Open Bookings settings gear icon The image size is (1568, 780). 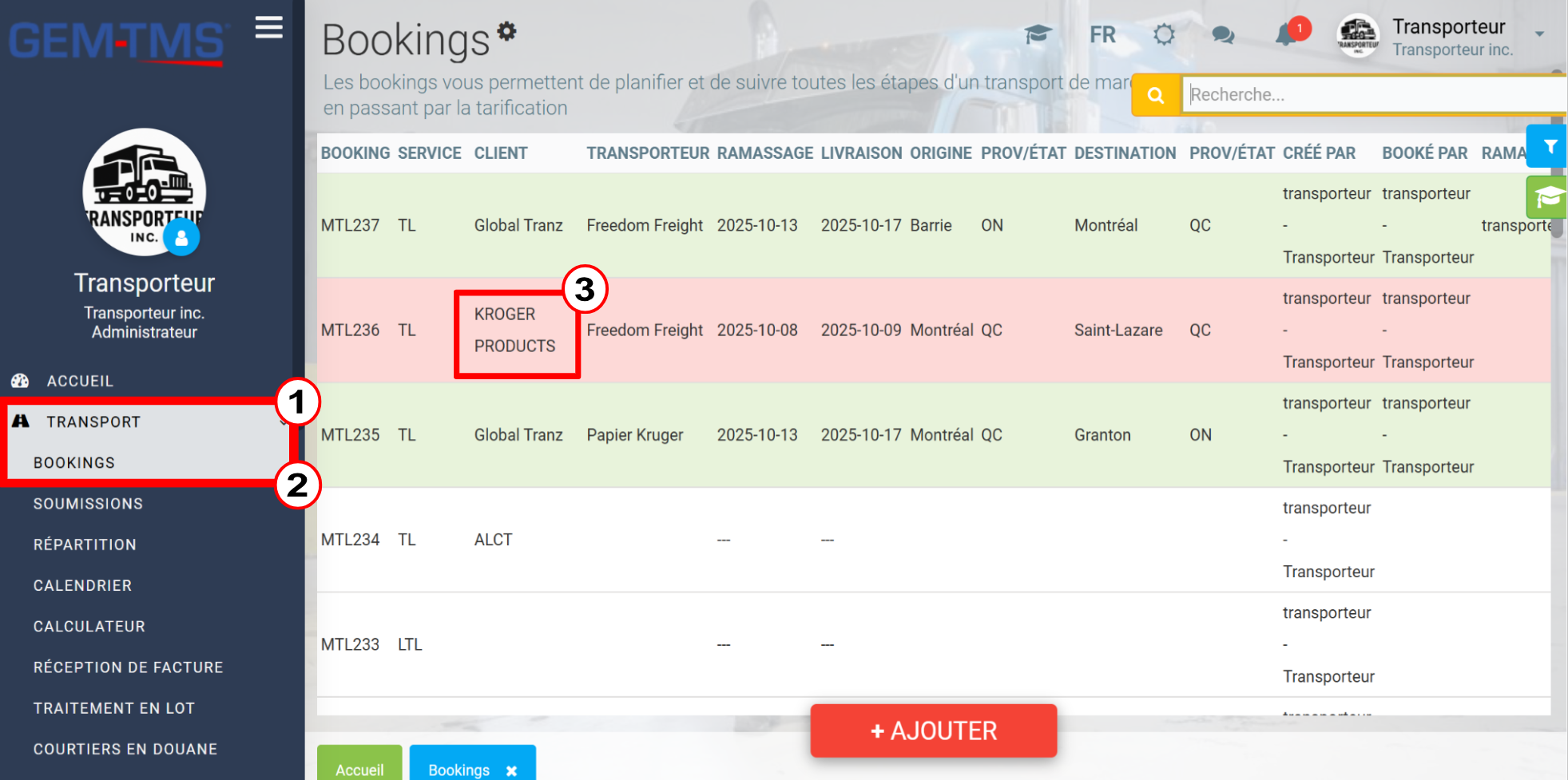506,31
